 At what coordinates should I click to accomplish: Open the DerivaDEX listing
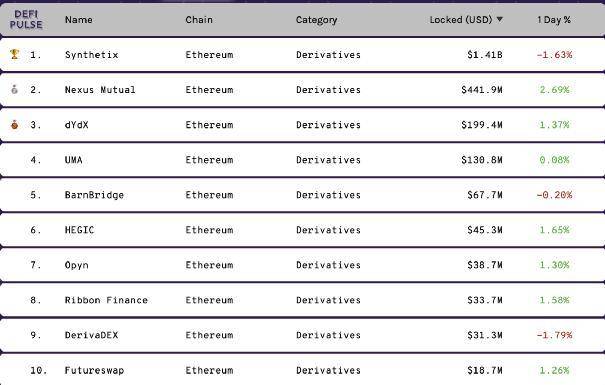pos(91,335)
